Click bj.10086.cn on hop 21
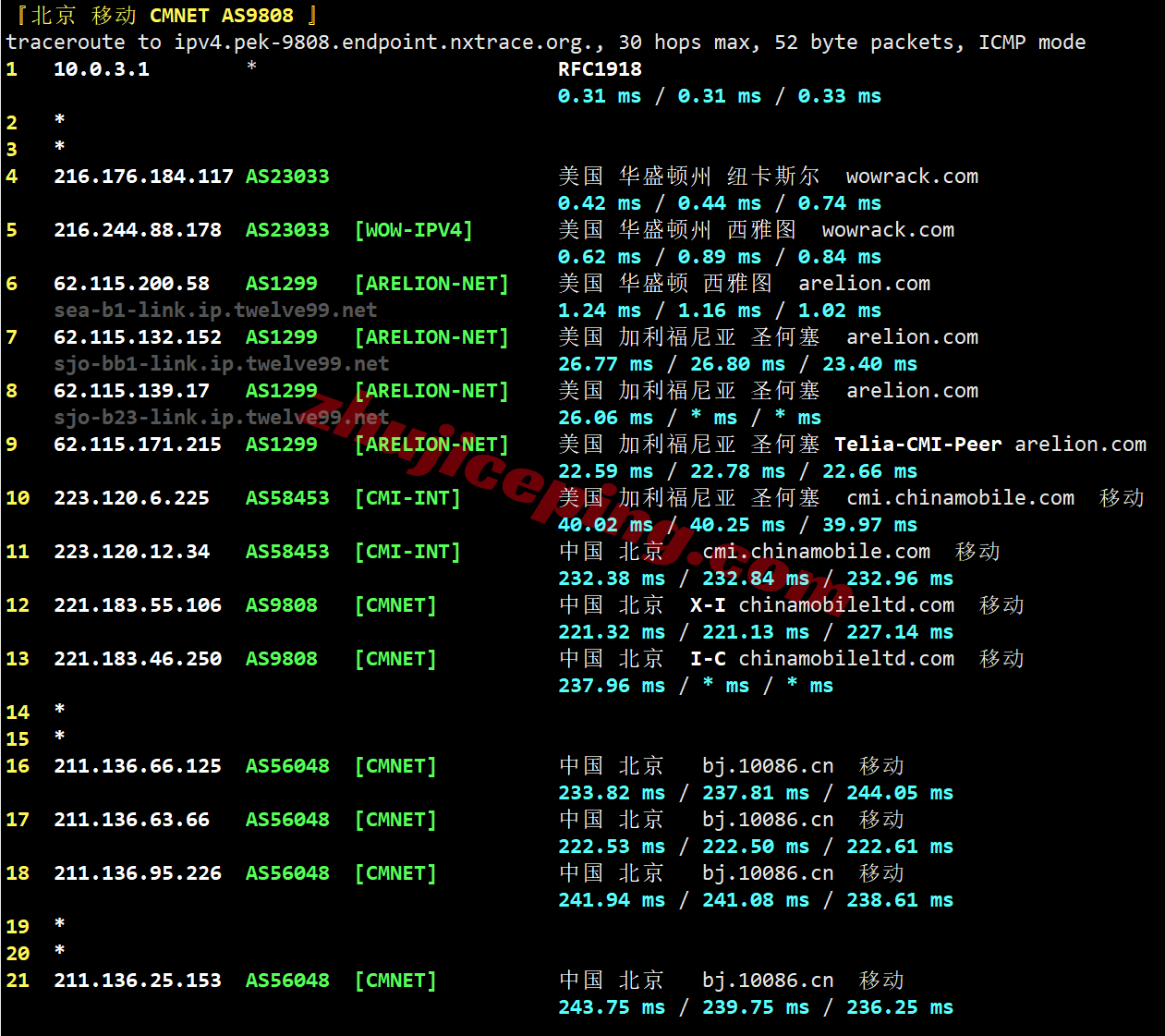The image size is (1165, 1036). tap(768, 981)
